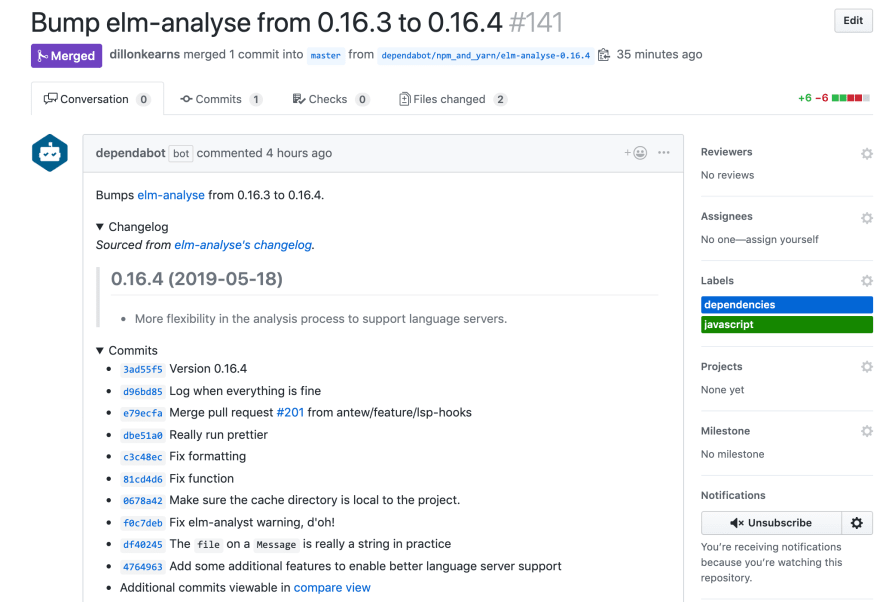Image resolution: width=880 pixels, height=602 pixels.
Task: Open commit e79ecfa
Action: 143,413
